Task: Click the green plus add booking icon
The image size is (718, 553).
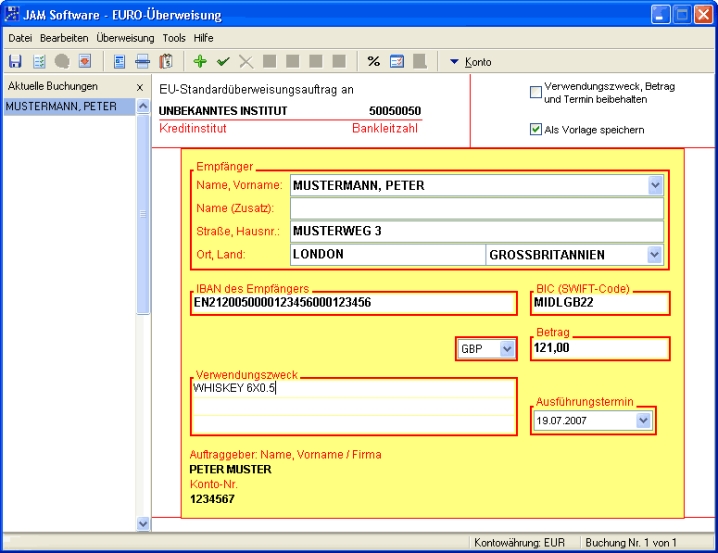Action: click(x=200, y=62)
